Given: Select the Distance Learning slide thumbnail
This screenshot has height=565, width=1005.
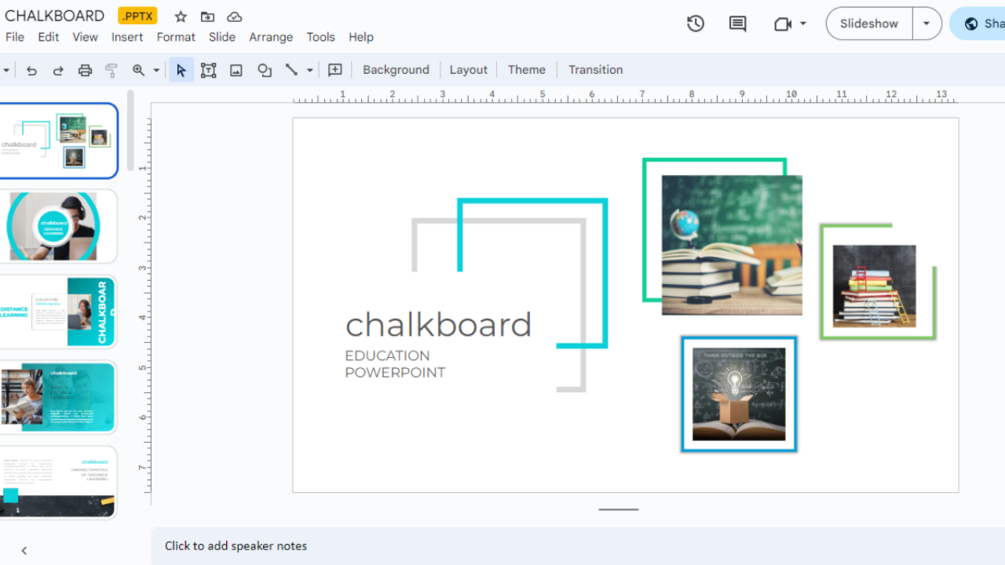Looking at the screenshot, I should click(x=58, y=312).
